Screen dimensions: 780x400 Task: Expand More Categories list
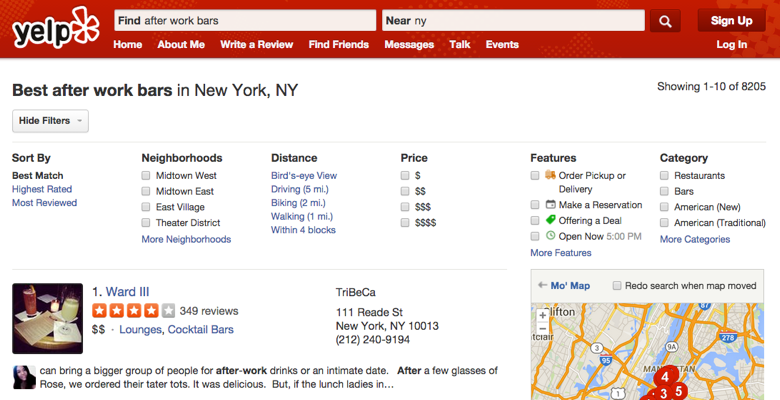click(x=695, y=239)
